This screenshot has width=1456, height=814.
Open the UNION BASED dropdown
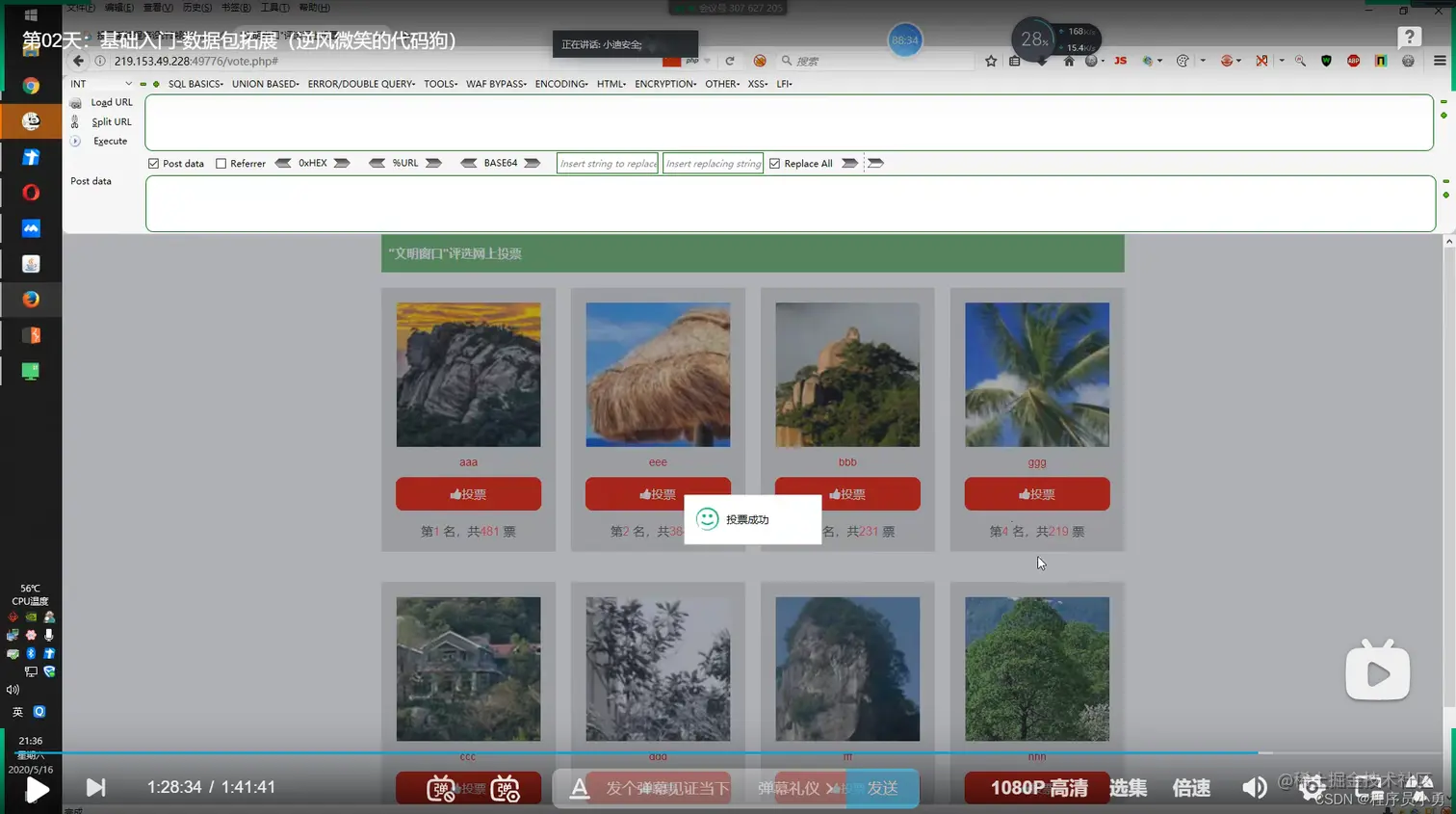(x=265, y=84)
